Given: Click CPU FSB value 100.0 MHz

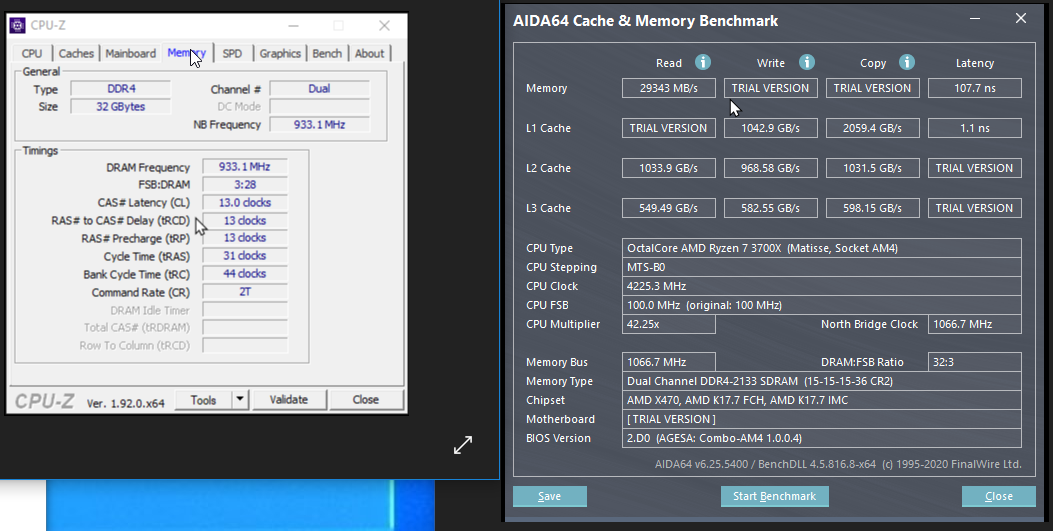Looking at the screenshot, I should pos(822,305).
